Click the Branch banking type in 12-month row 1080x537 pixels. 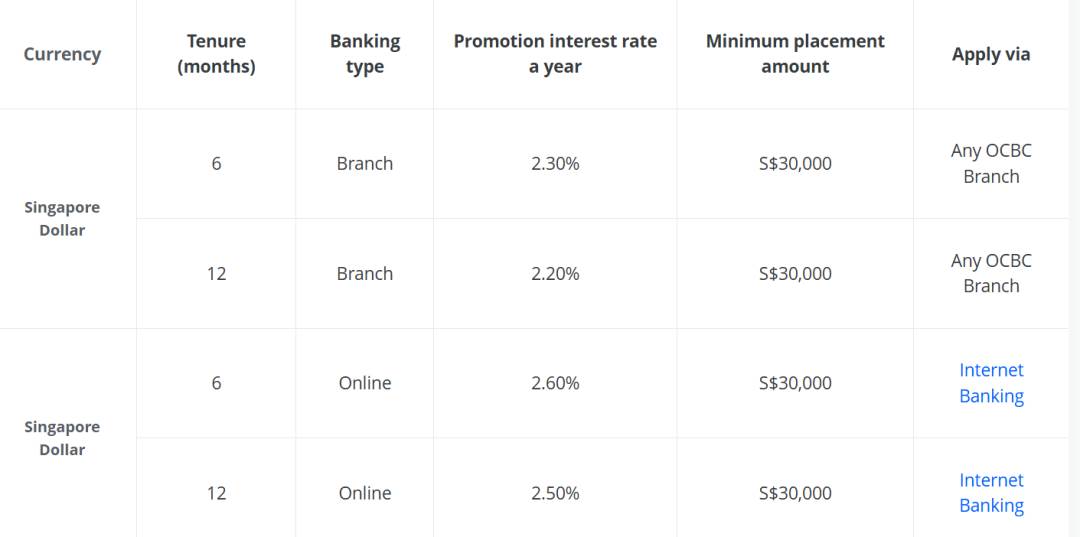pos(365,273)
